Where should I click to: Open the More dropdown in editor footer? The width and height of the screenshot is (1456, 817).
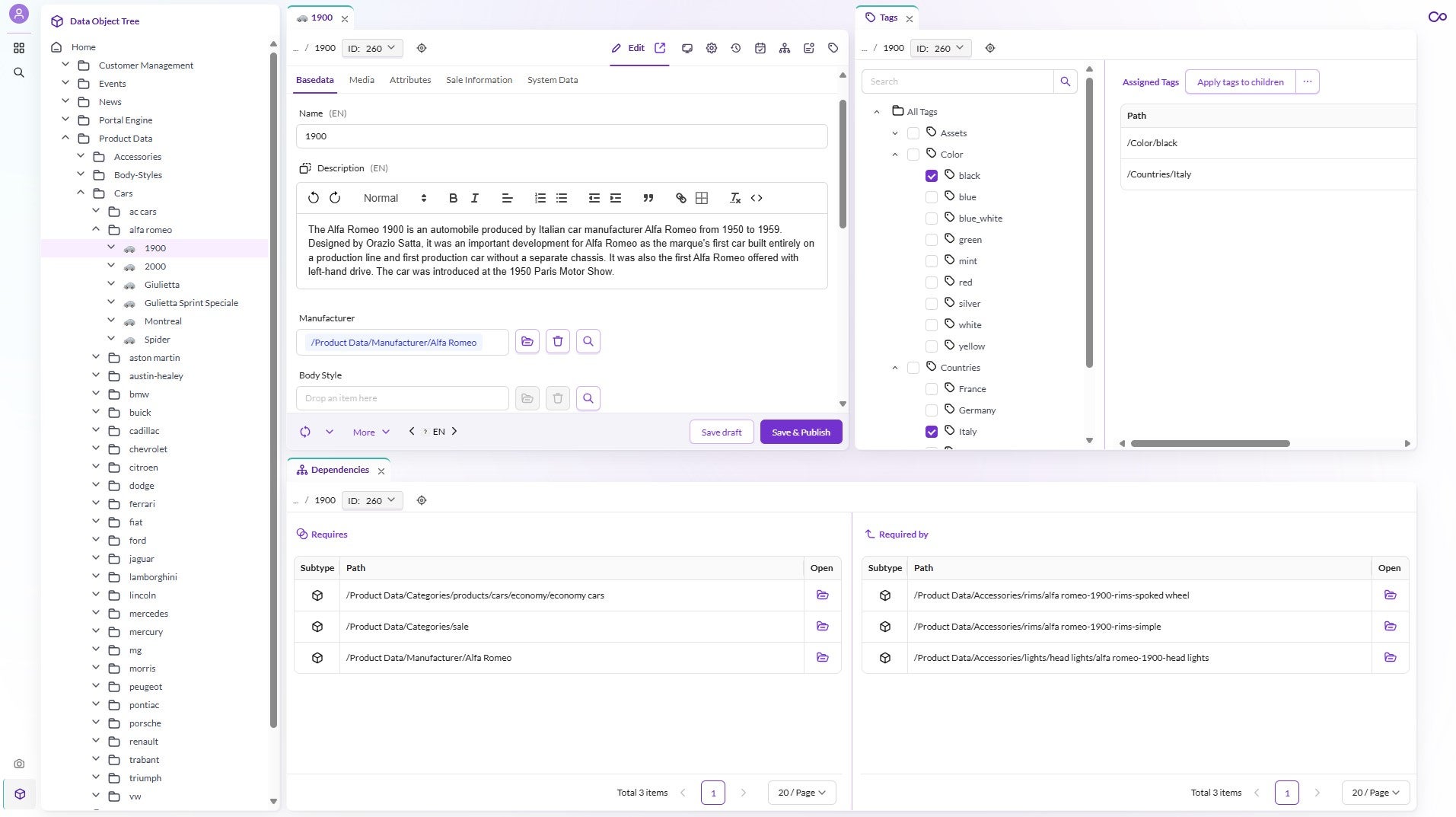tap(371, 432)
